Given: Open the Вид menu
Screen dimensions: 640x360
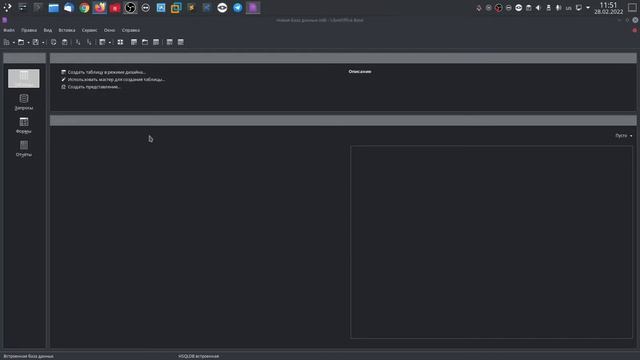Looking at the screenshot, I should [x=48, y=30].
